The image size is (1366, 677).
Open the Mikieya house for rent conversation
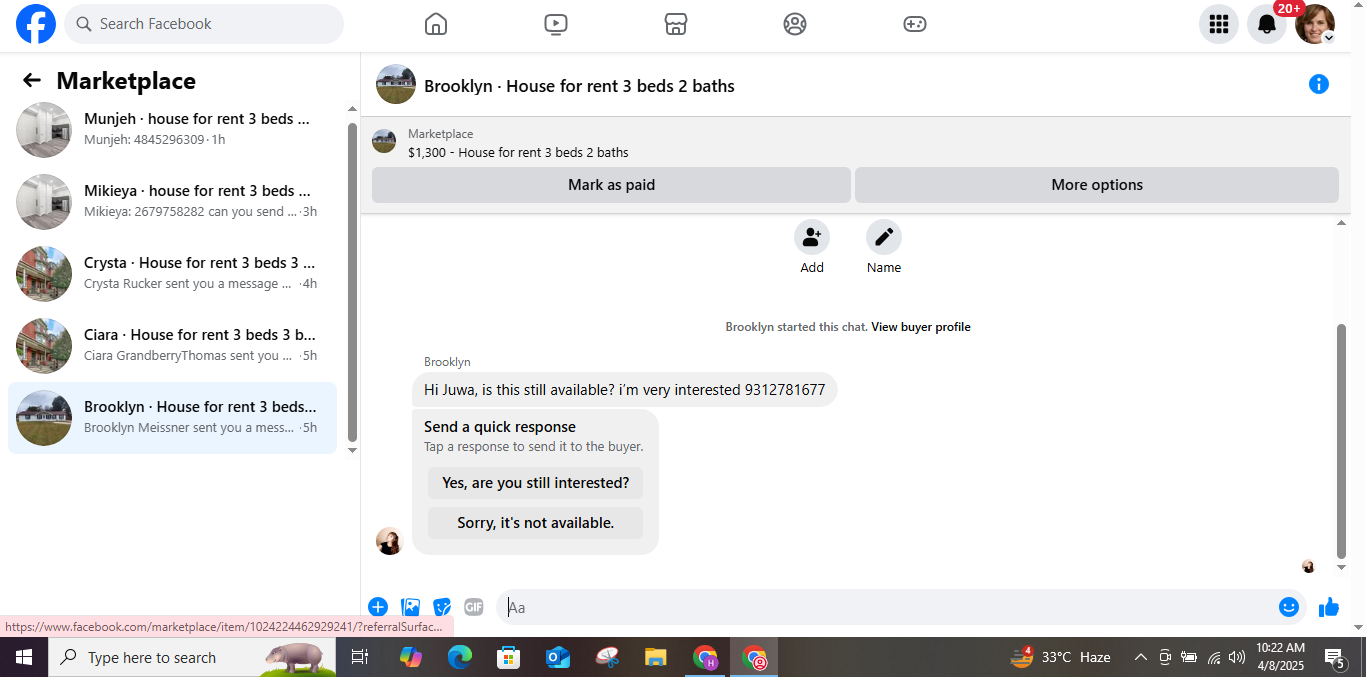coord(172,202)
